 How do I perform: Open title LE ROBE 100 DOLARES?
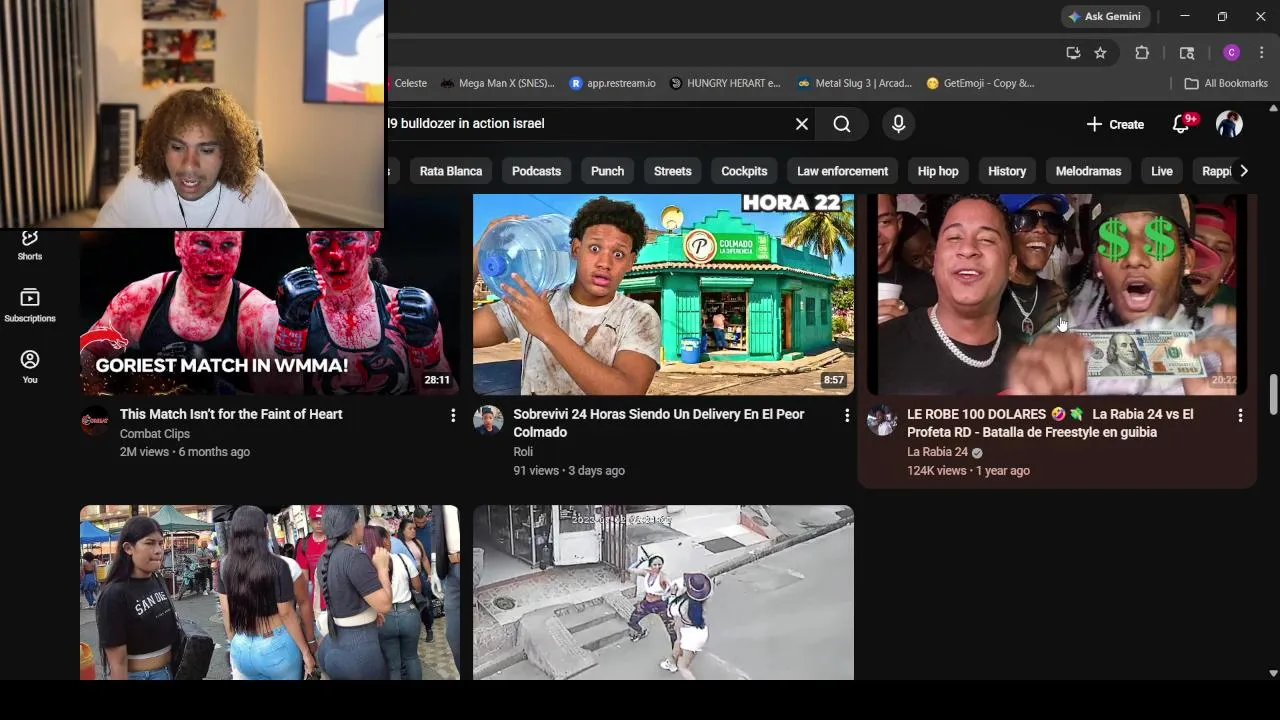click(x=1050, y=423)
